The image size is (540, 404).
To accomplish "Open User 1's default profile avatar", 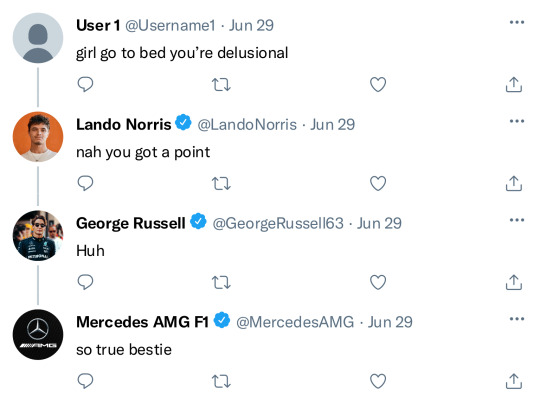I will tap(38, 38).
